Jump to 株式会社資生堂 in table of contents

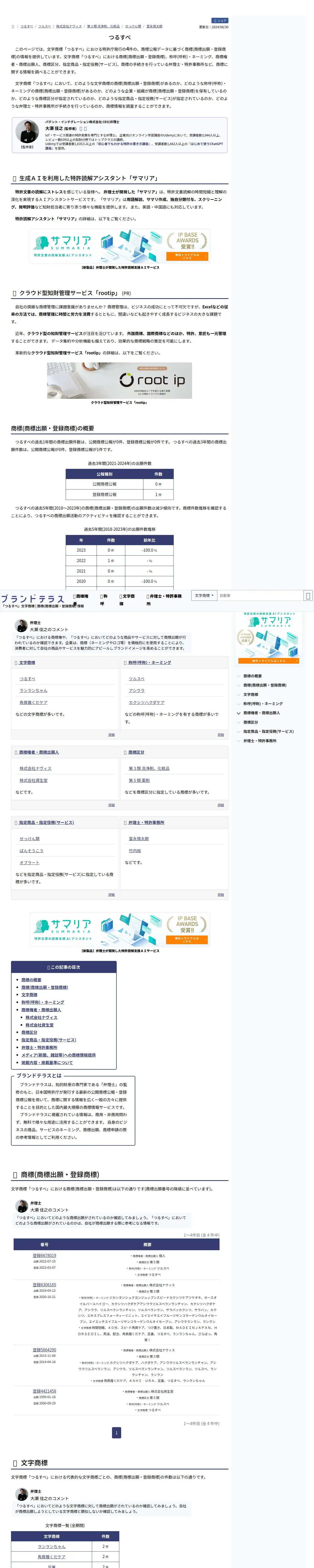[x=40, y=1025]
